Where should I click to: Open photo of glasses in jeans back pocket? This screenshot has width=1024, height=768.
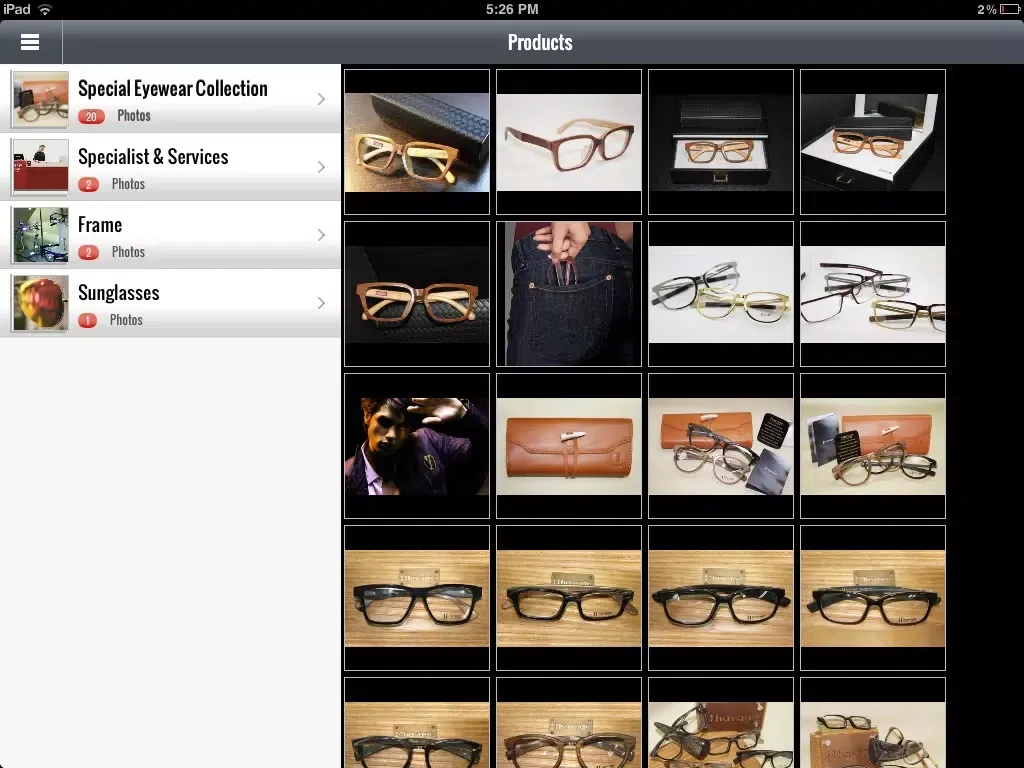(x=569, y=294)
